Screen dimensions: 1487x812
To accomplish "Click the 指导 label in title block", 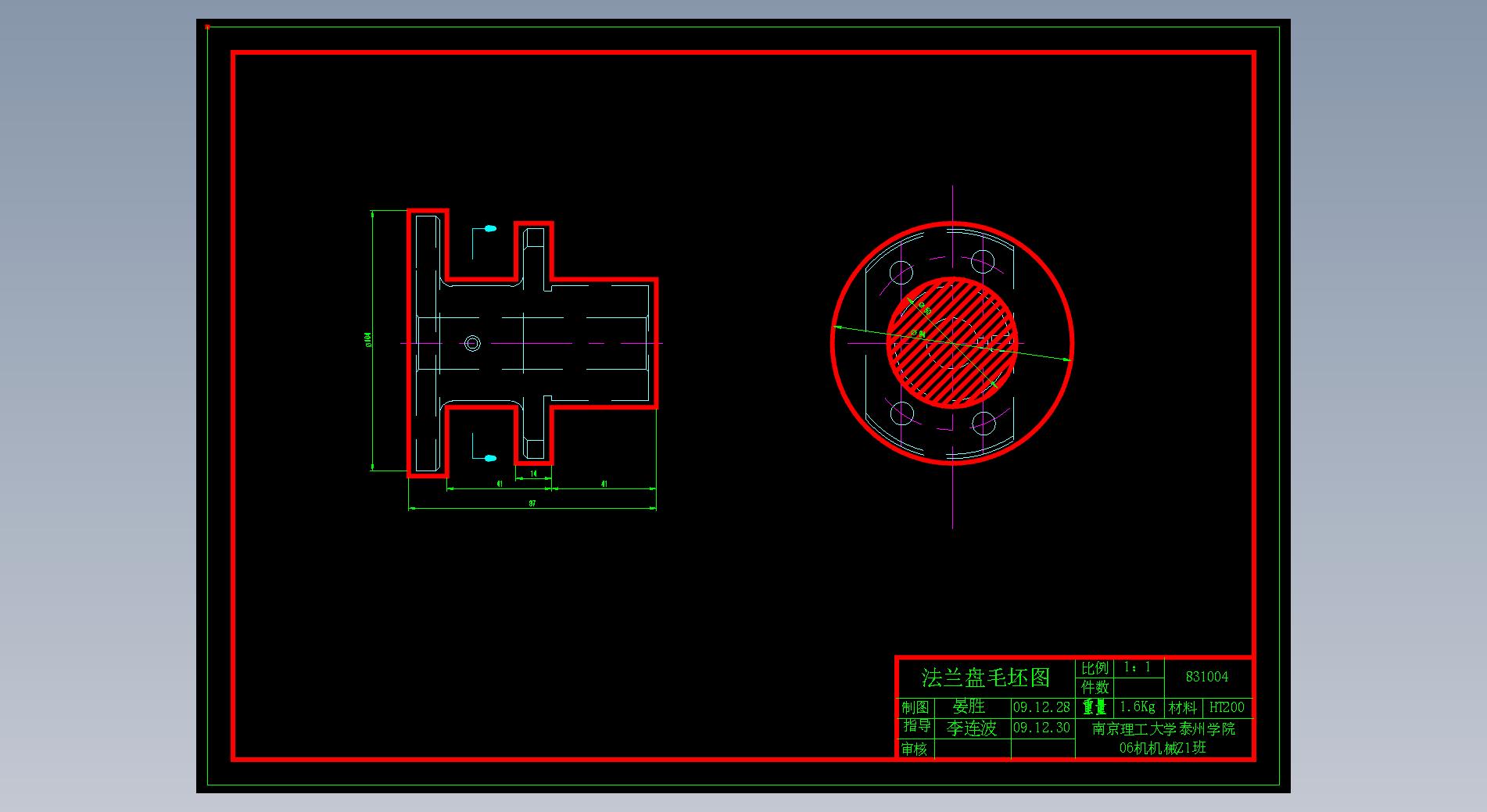I will 917,726.
